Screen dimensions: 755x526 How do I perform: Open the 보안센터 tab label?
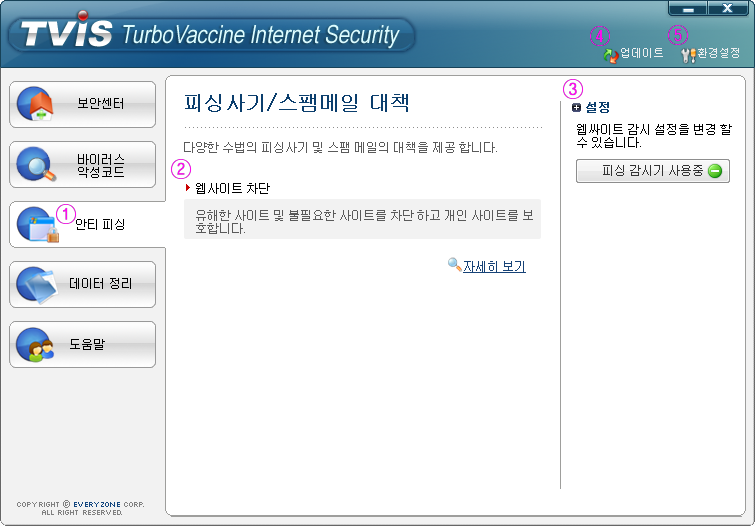[x=101, y=104]
